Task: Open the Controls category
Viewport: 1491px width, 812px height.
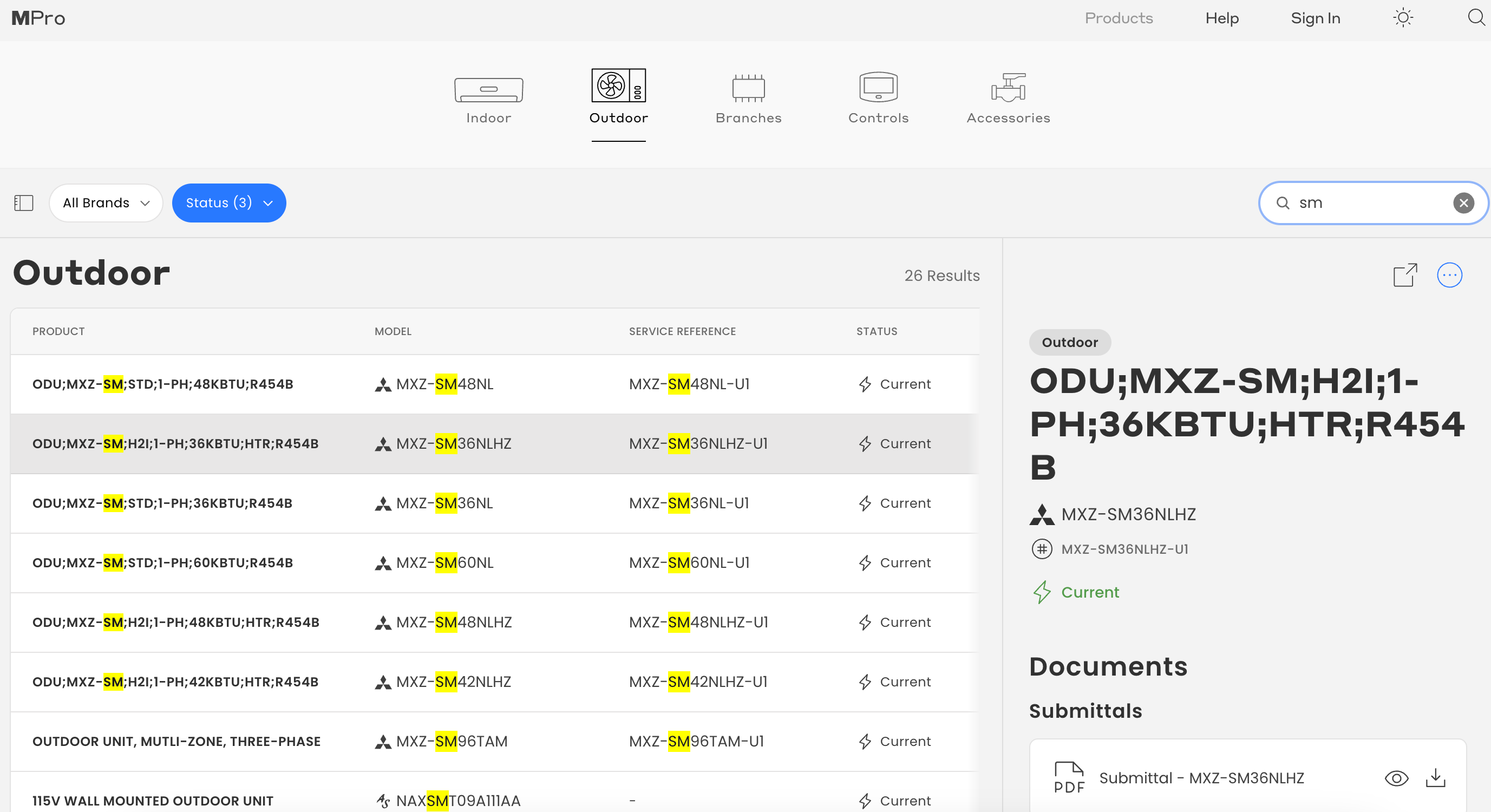Action: point(878,97)
